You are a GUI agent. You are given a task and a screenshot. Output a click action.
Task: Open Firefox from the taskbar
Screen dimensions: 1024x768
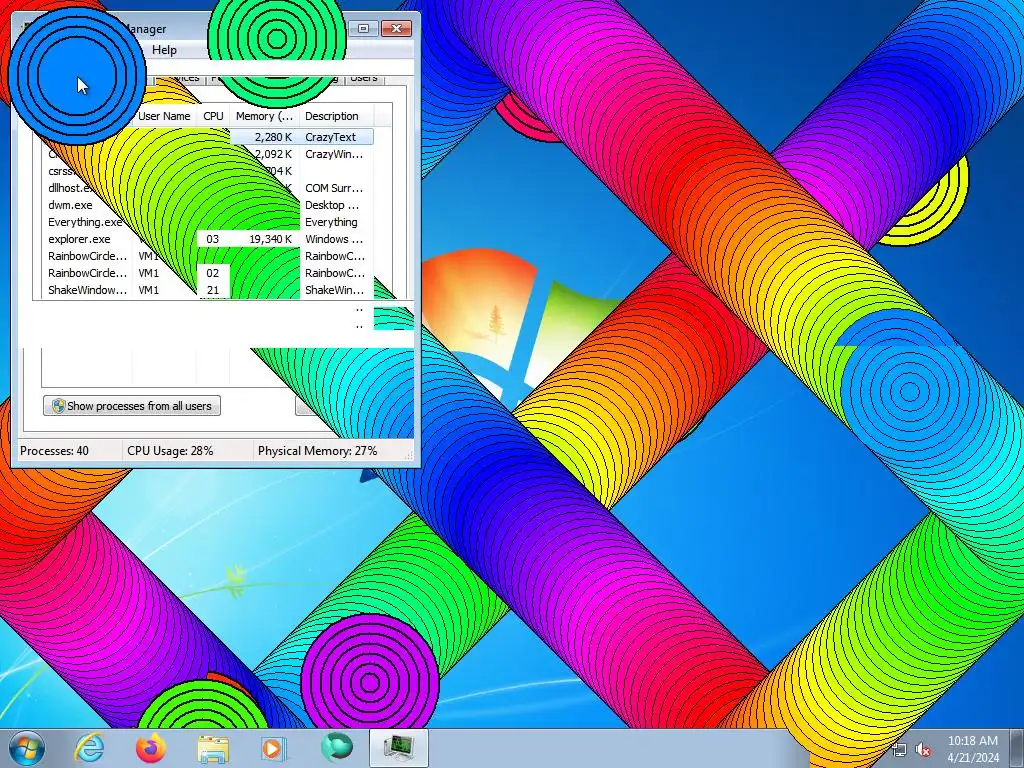pos(151,748)
